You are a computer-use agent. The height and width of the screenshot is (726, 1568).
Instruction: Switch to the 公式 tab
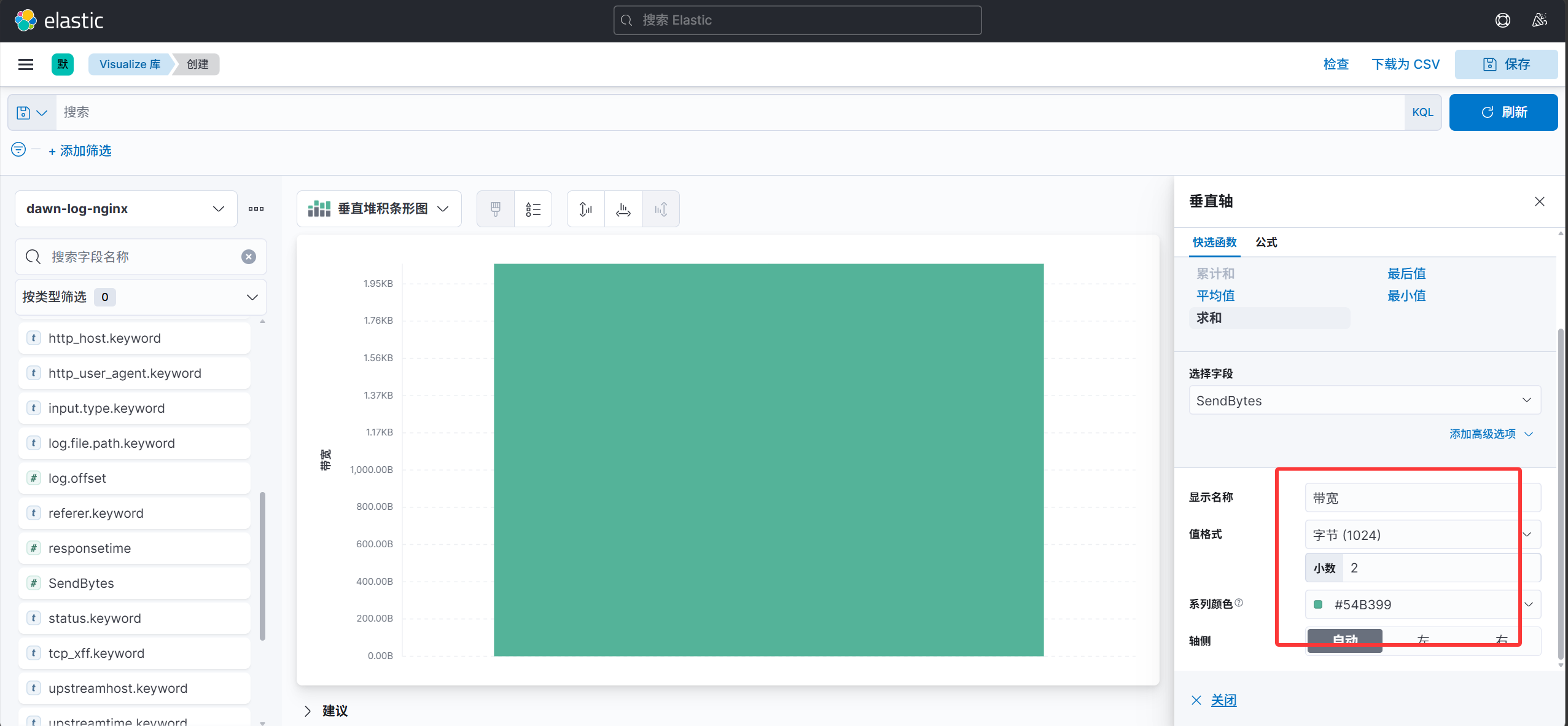pyautogui.click(x=1266, y=243)
